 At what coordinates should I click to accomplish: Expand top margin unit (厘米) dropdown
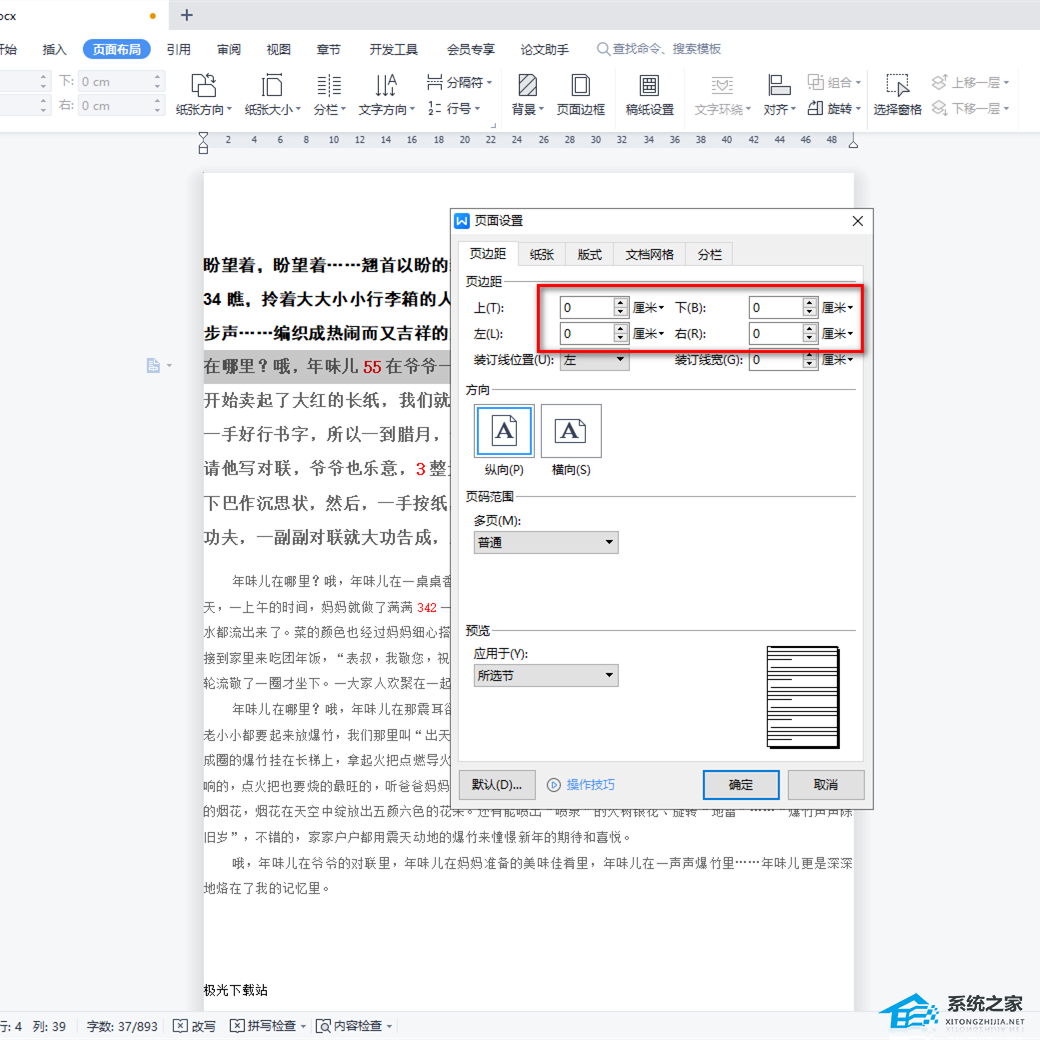649,308
